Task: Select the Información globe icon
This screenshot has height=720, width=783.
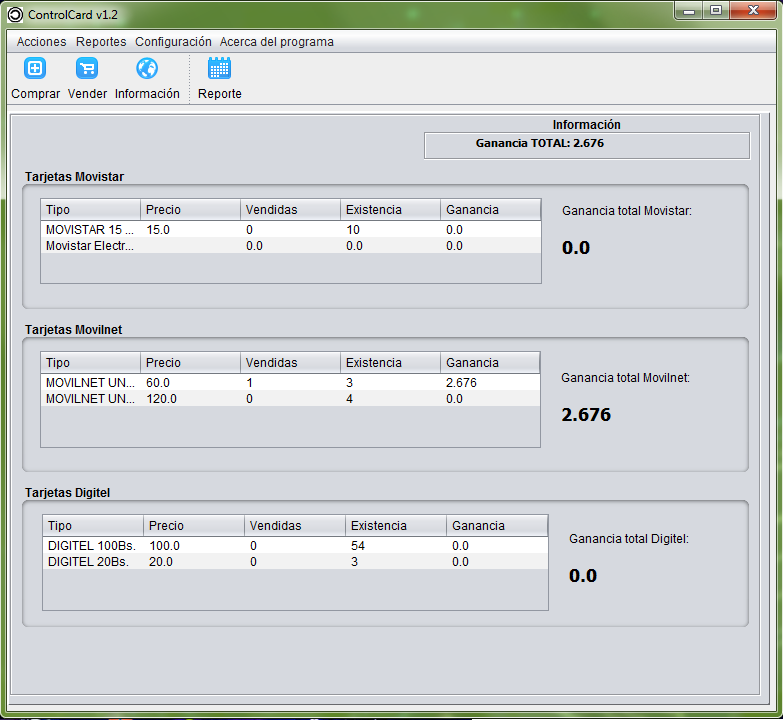Action: pyautogui.click(x=147, y=69)
